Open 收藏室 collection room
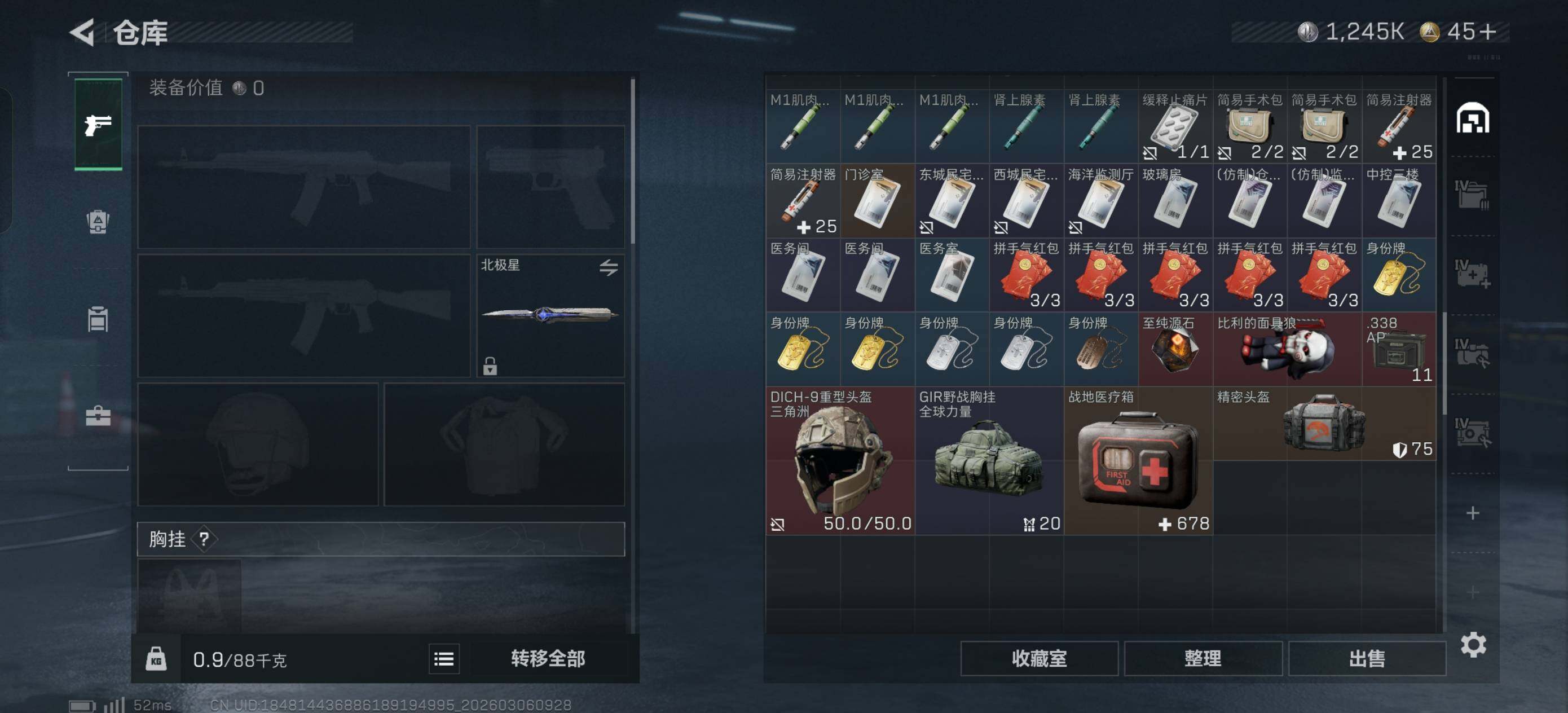Screen dimensions: 1568x713 [x=1038, y=658]
